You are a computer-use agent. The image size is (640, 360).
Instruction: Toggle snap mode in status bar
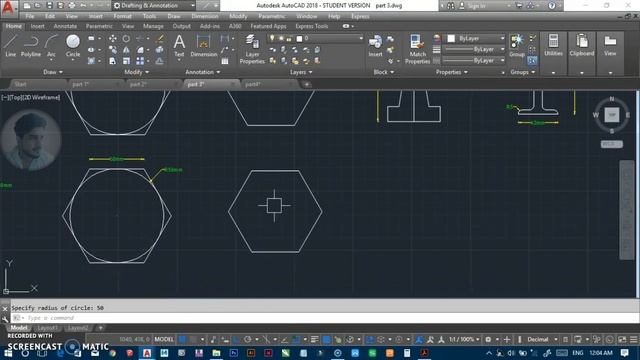coord(193,339)
